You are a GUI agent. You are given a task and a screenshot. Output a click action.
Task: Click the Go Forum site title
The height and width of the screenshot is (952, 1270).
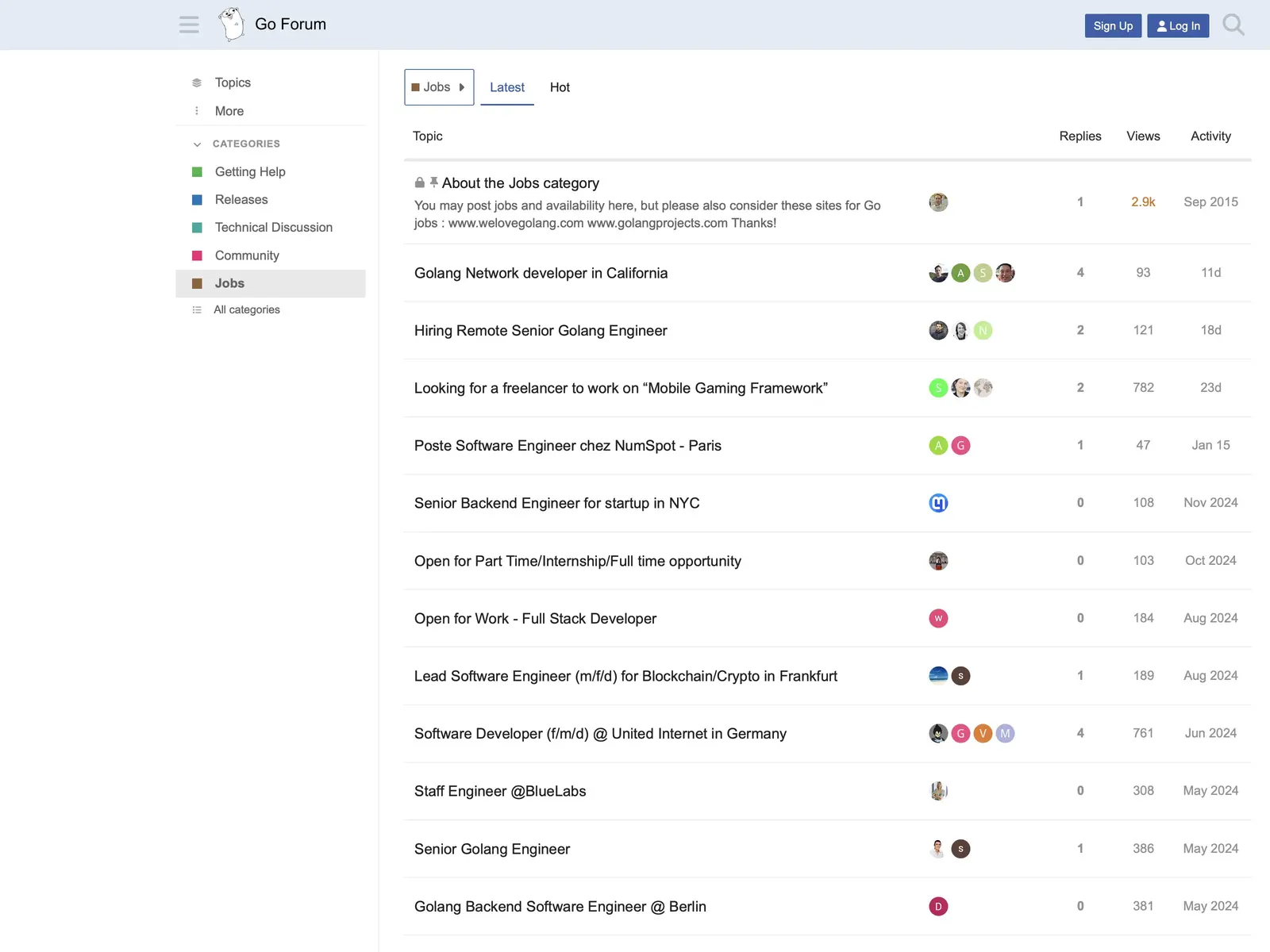click(x=291, y=25)
